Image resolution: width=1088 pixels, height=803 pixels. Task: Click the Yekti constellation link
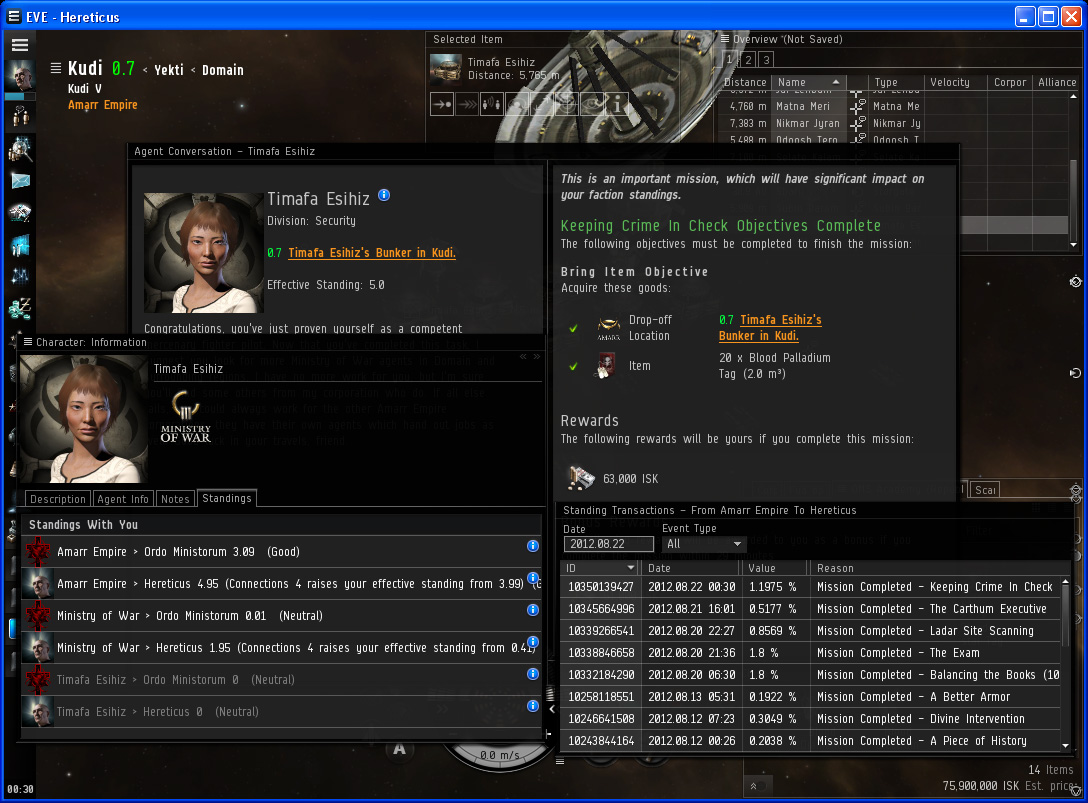point(169,69)
